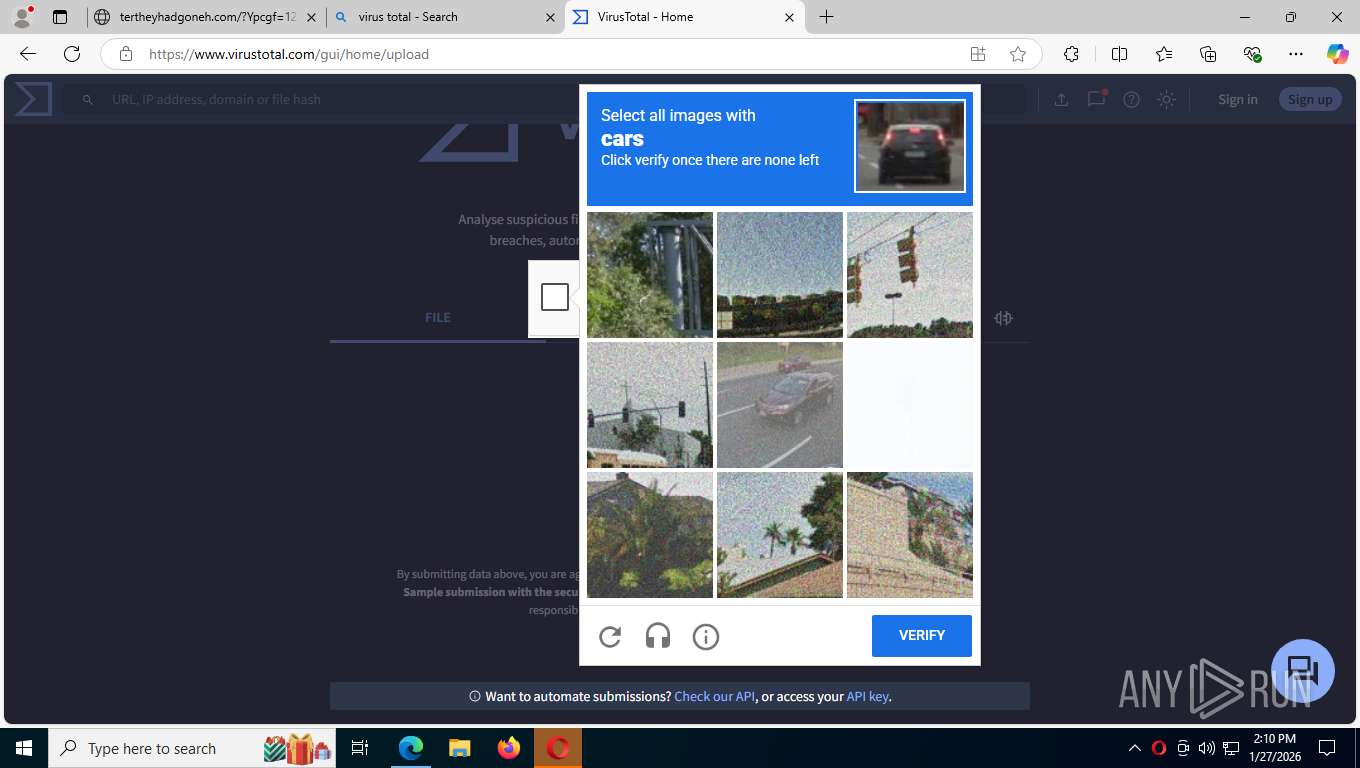Toggle split screen view
The height and width of the screenshot is (768, 1360).
click(1120, 54)
